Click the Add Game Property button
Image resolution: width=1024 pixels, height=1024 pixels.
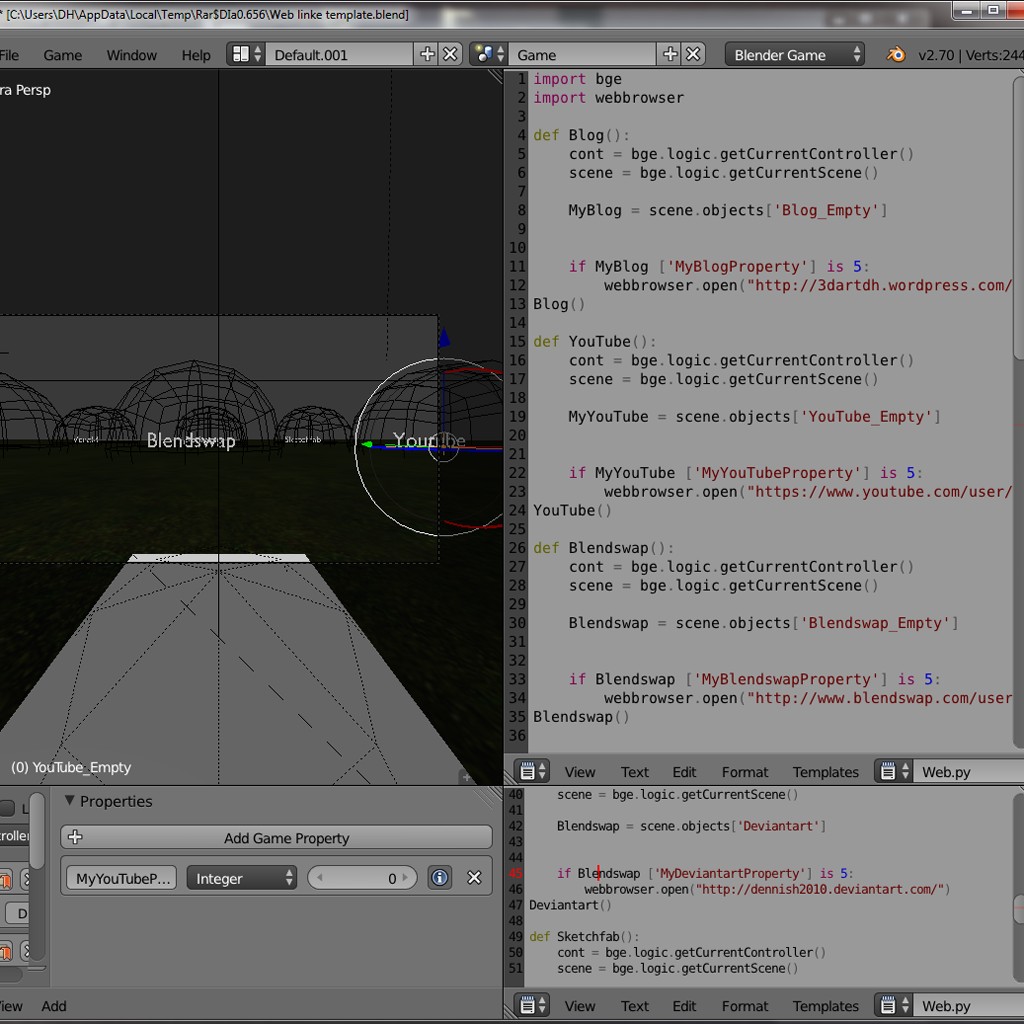276,837
